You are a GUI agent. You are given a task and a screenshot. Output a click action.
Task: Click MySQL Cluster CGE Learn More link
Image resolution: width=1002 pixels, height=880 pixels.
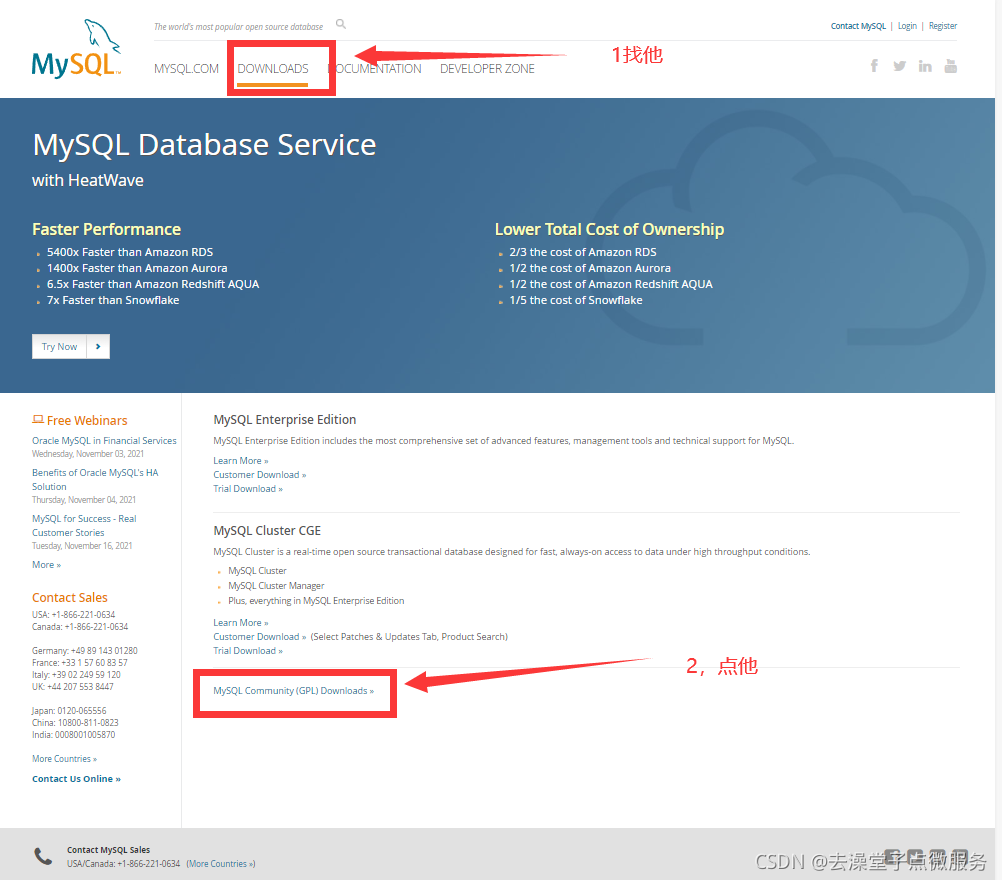(x=241, y=622)
